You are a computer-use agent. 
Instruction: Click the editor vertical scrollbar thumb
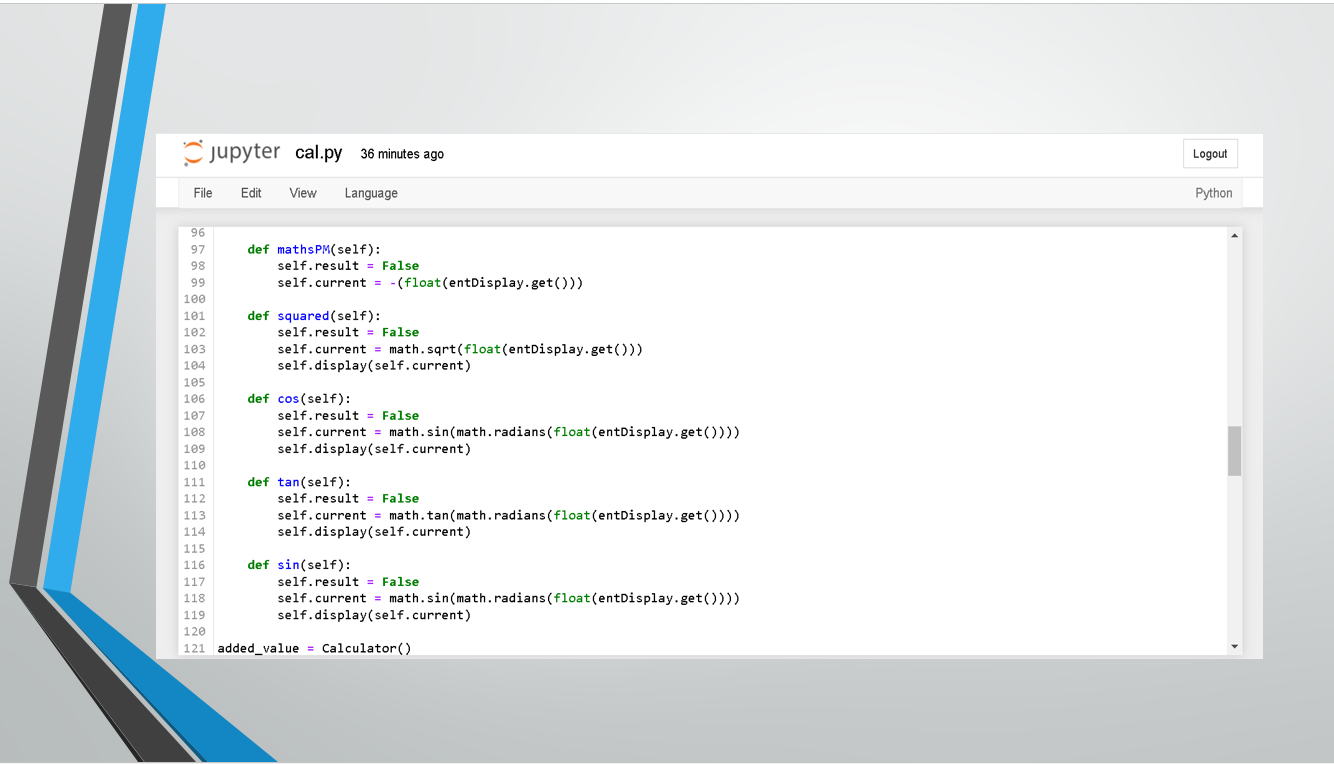click(x=1234, y=451)
